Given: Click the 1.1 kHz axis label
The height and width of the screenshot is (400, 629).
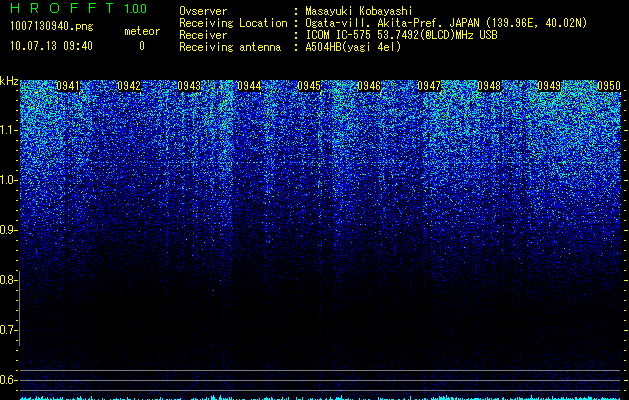Looking at the screenshot, I should click(9, 130).
